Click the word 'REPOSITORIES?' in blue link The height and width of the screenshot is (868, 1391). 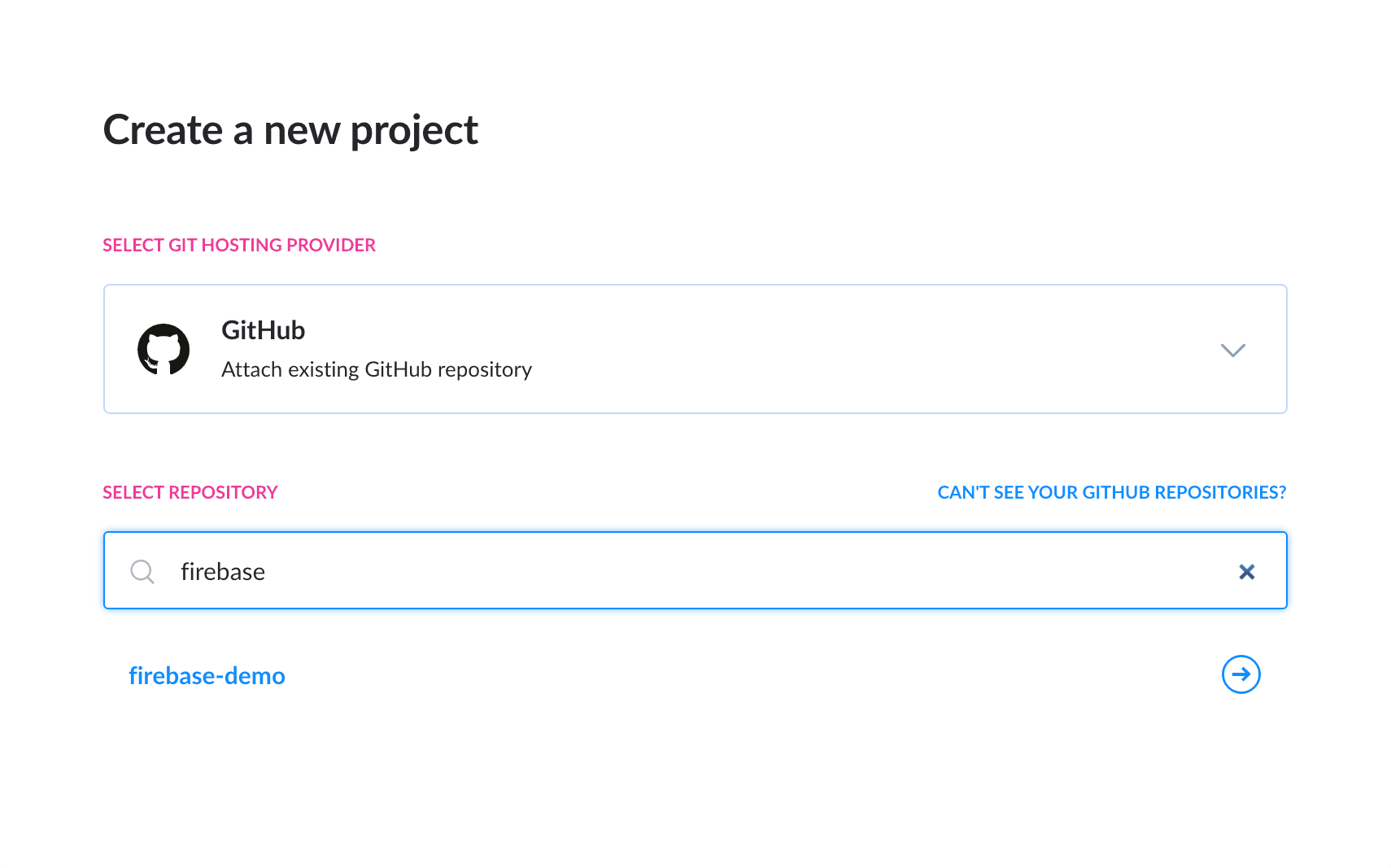[x=1220, y=492]
